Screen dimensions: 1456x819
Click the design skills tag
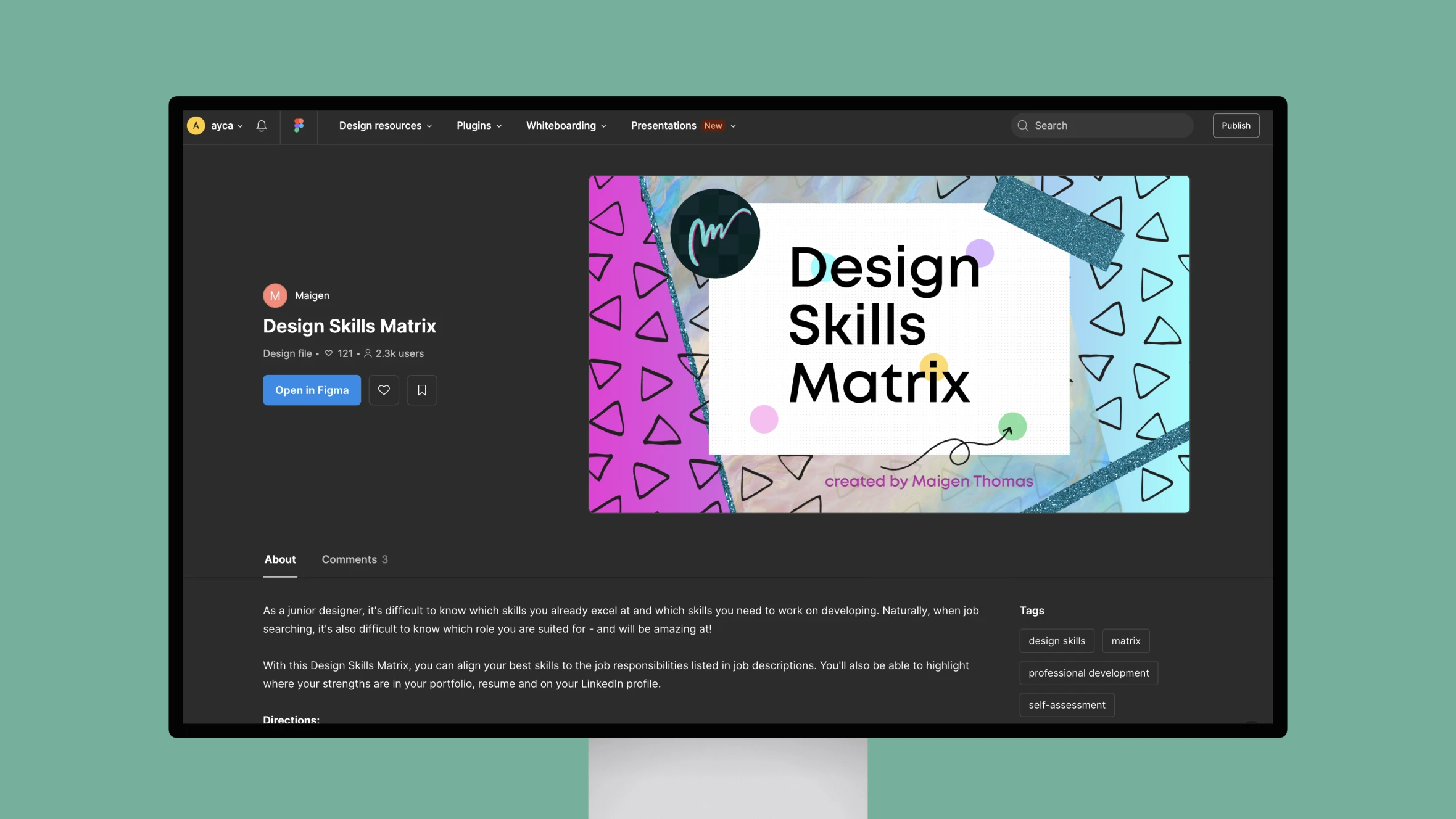pyautogui.click(x=1057, y=641)
